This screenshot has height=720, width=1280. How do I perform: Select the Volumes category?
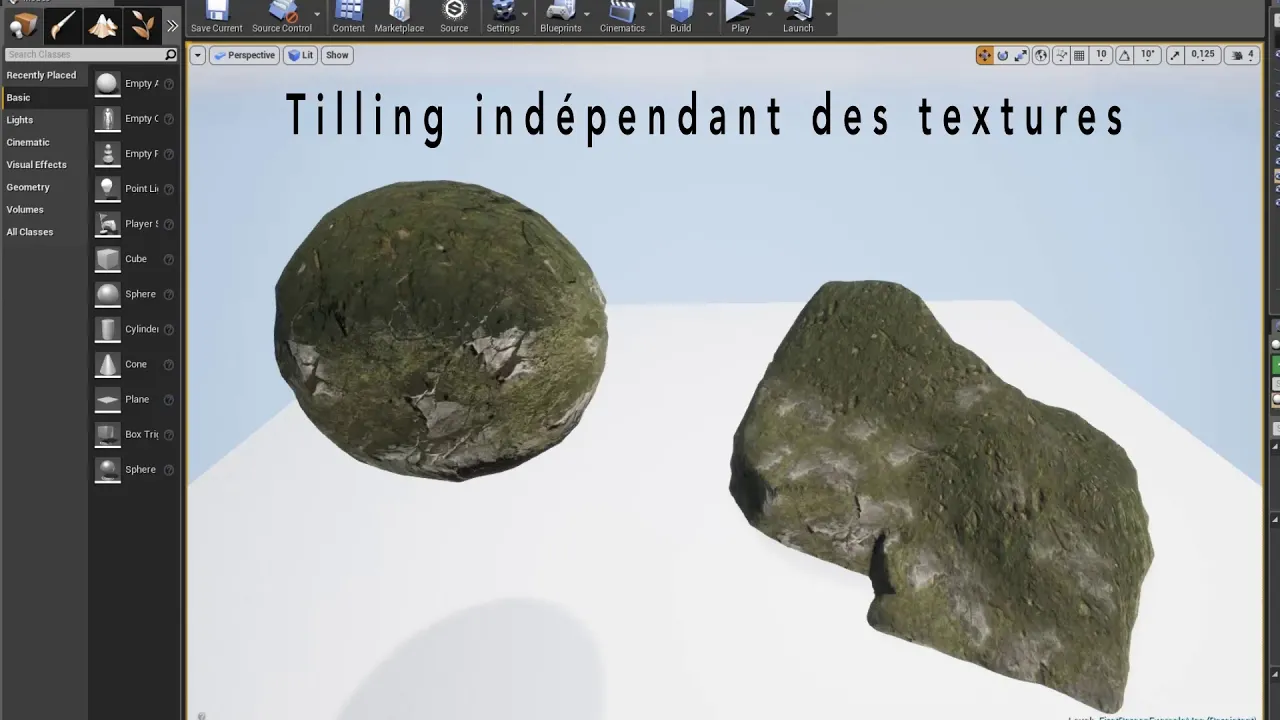tap(44, 210)
